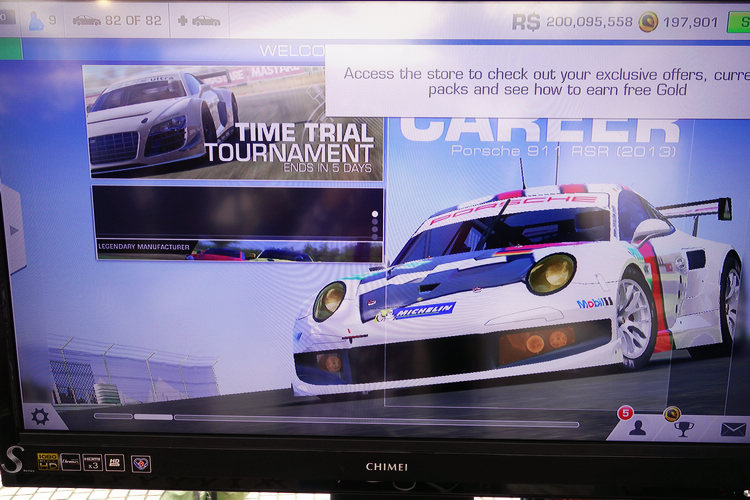Click the highlighted segment of the bottom page bar
Image resolution: width=750 pixels, height=500 pixels.
pyautogui.click(x=153, y=416)
